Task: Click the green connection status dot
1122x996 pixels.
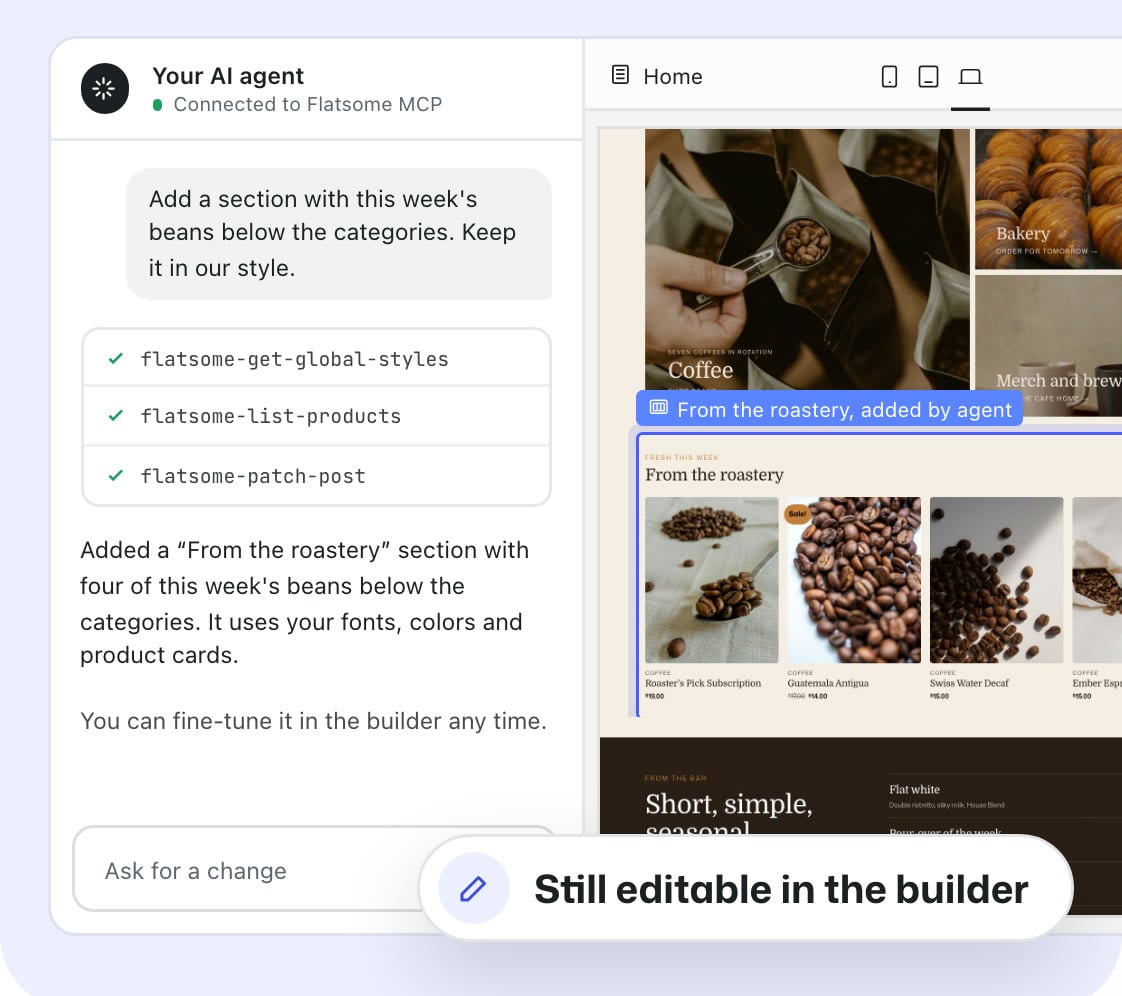Action: tap(157, 104)
